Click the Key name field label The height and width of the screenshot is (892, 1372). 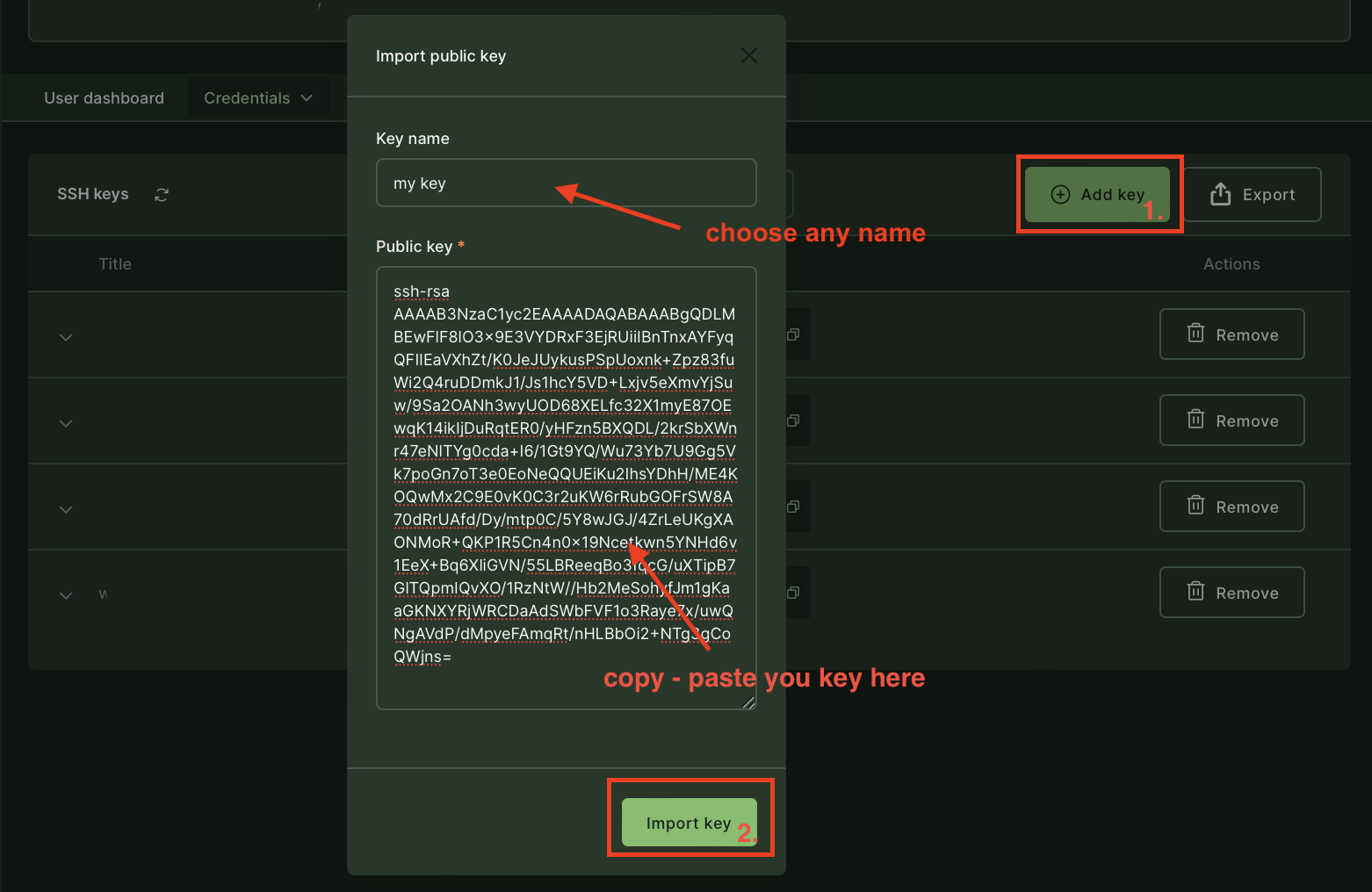(x=412, y=138)
